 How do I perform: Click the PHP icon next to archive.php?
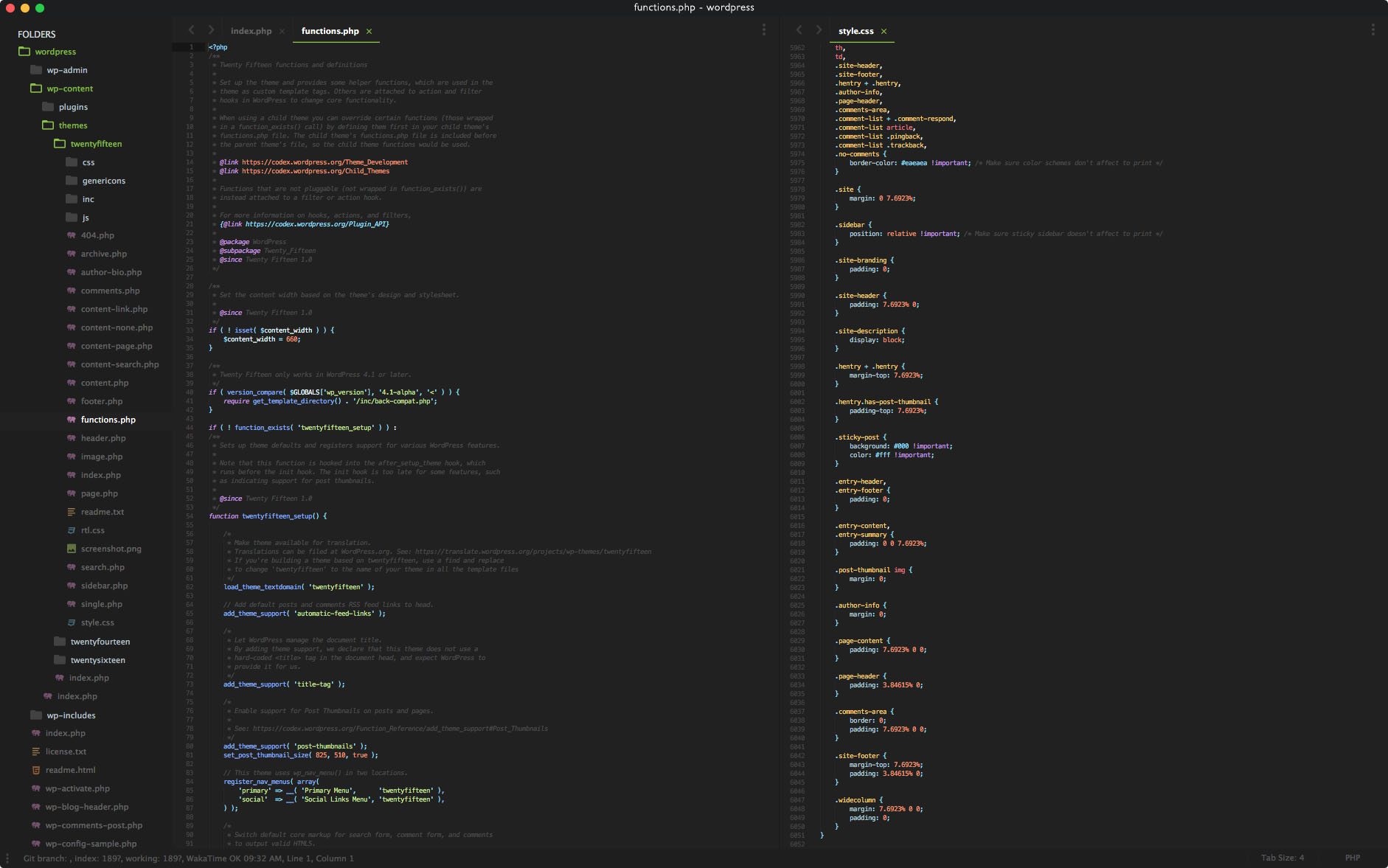pyautogui.click(x=72, y=254)
